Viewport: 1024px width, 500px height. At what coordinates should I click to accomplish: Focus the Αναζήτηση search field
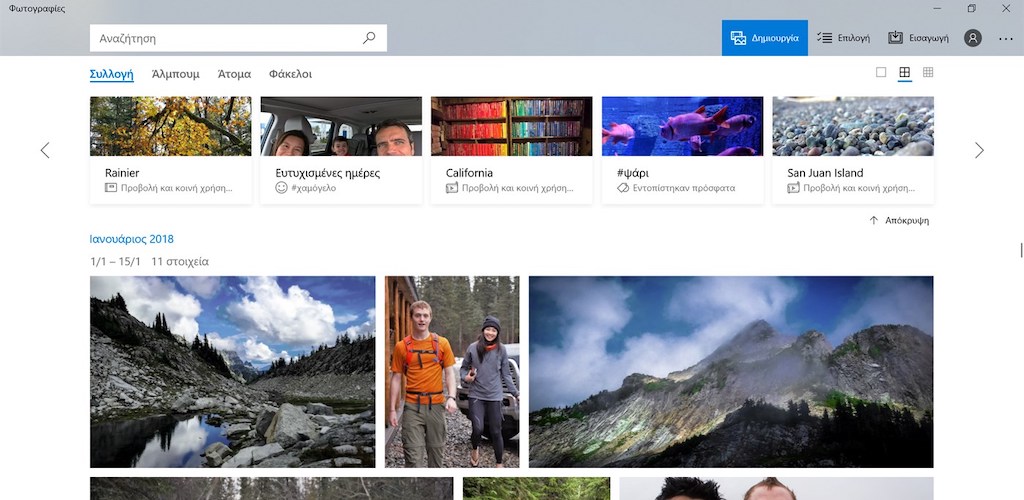(225, 38)
